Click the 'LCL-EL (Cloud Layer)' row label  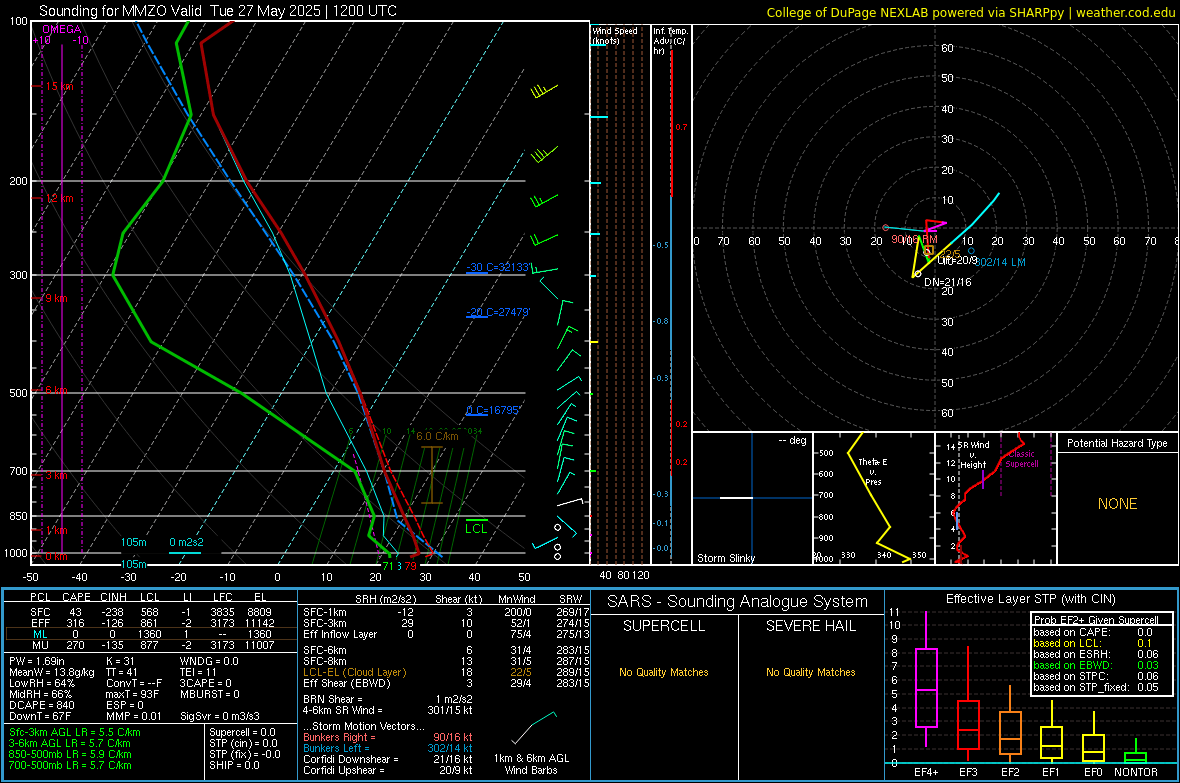[x=354, y=672]
